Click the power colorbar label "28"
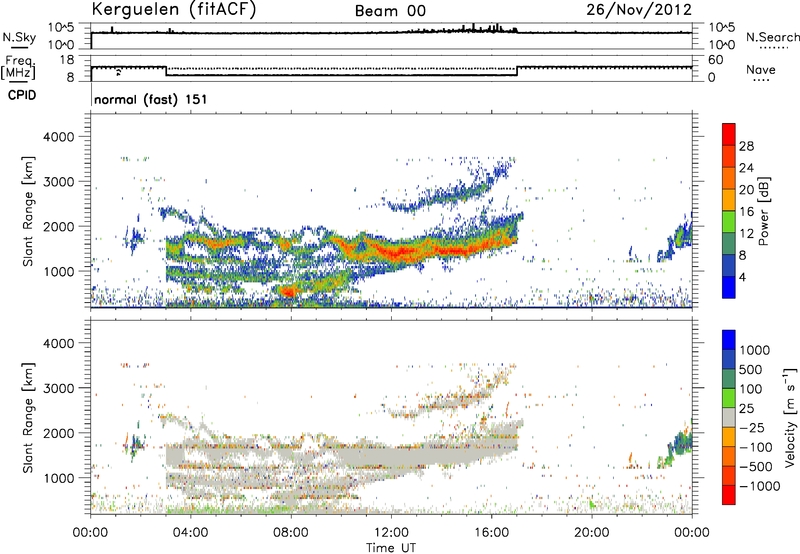The image size is (800, 554). (x=746, y=146)
